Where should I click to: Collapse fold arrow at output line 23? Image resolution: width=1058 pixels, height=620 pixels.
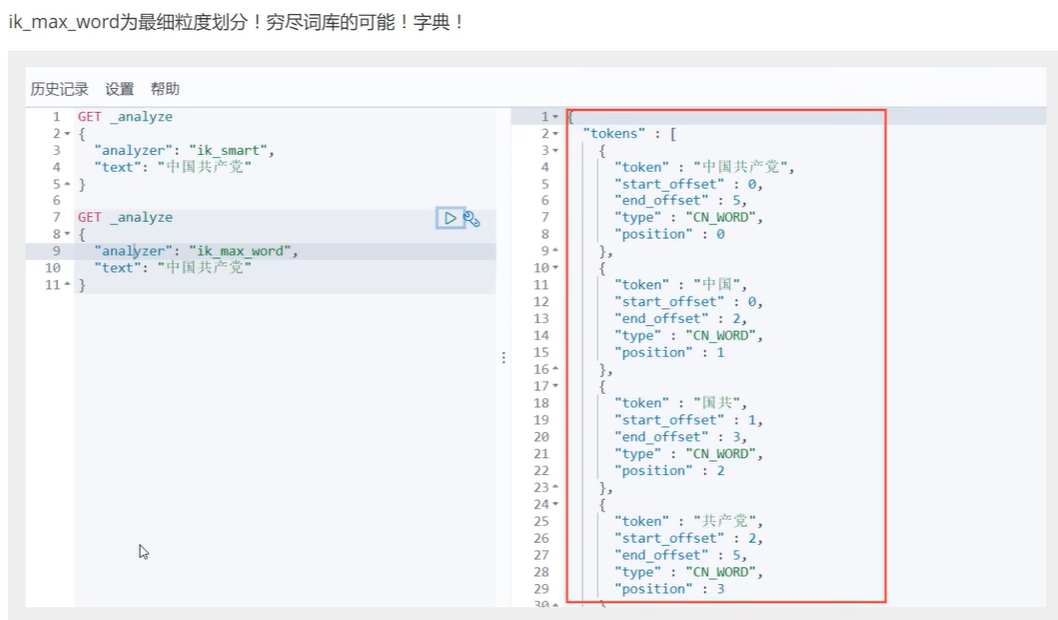(x=555, y=487)
